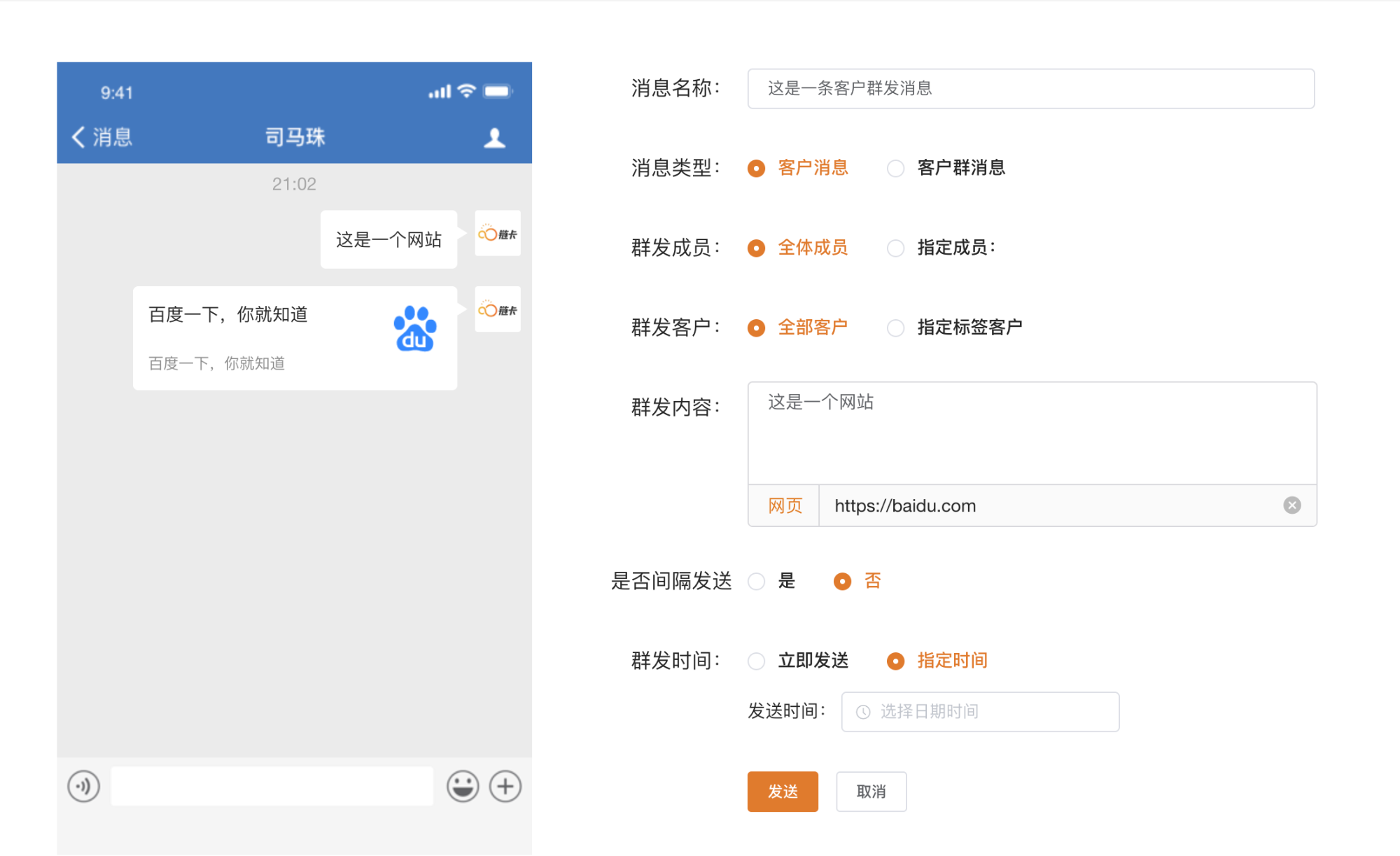This screenshot has height=856, width=1400.
Task: Tap the voice input icon in chat bar
Action: coord(83,786)
